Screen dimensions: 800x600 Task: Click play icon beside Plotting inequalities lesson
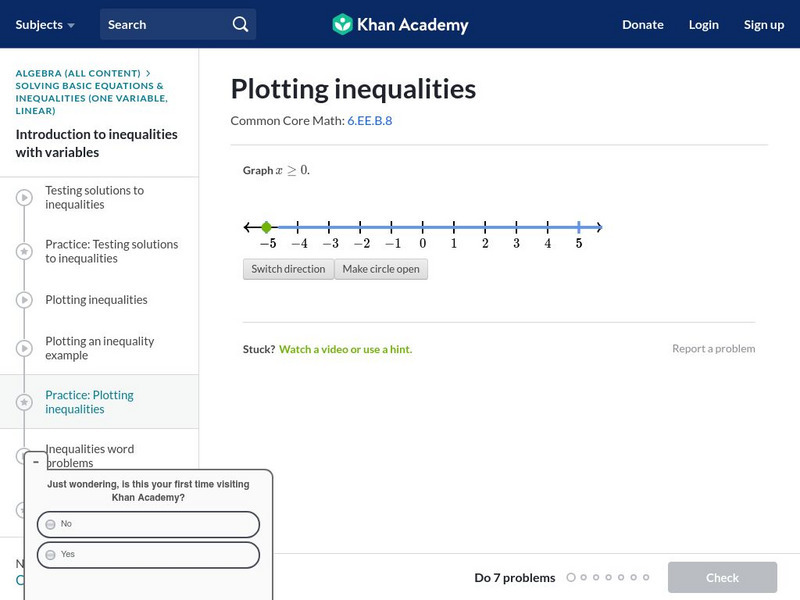24,300
